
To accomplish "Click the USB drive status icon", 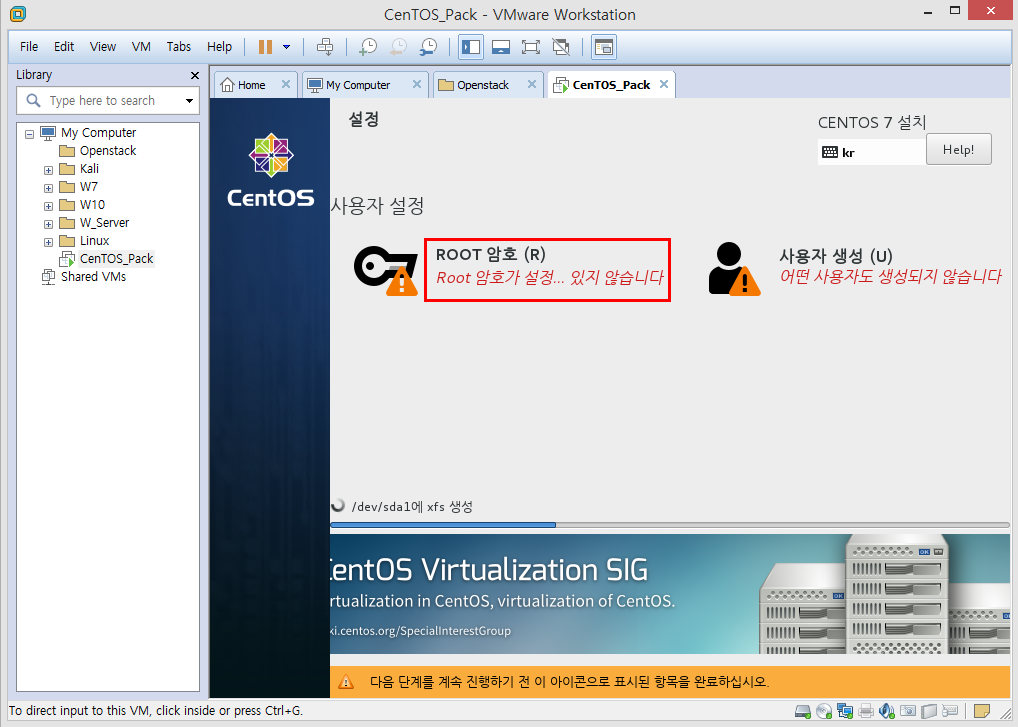I will click(x=929, y=711).
